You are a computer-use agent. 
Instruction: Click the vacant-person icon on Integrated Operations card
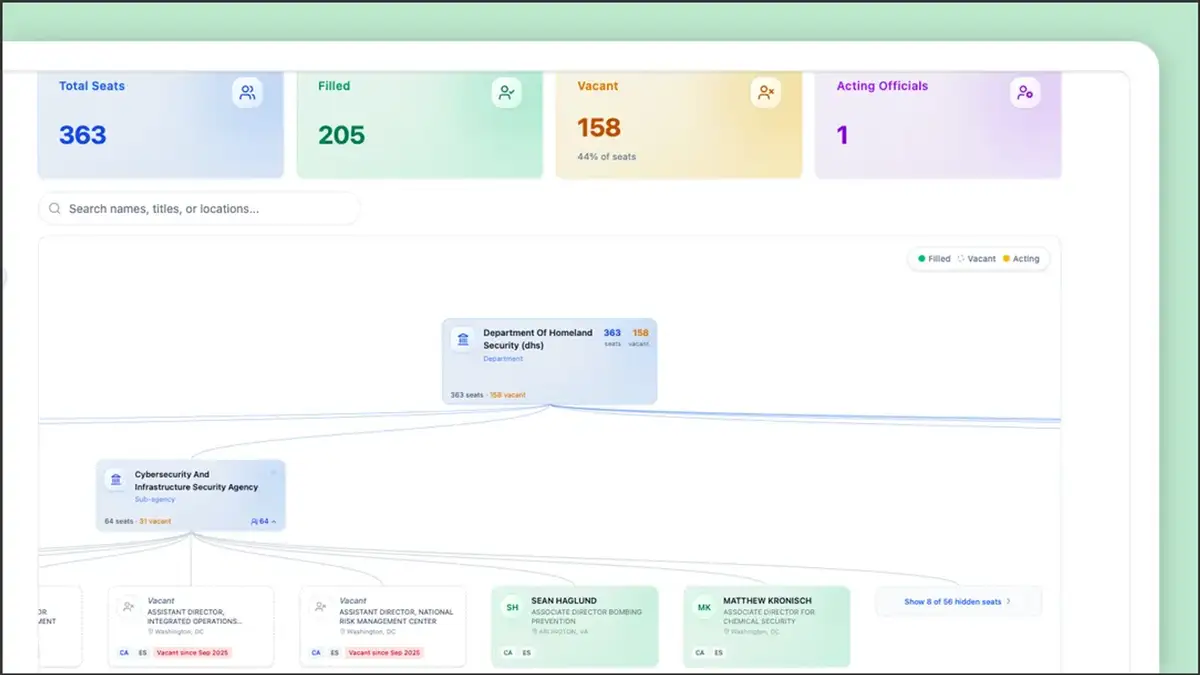click(128, 607)
